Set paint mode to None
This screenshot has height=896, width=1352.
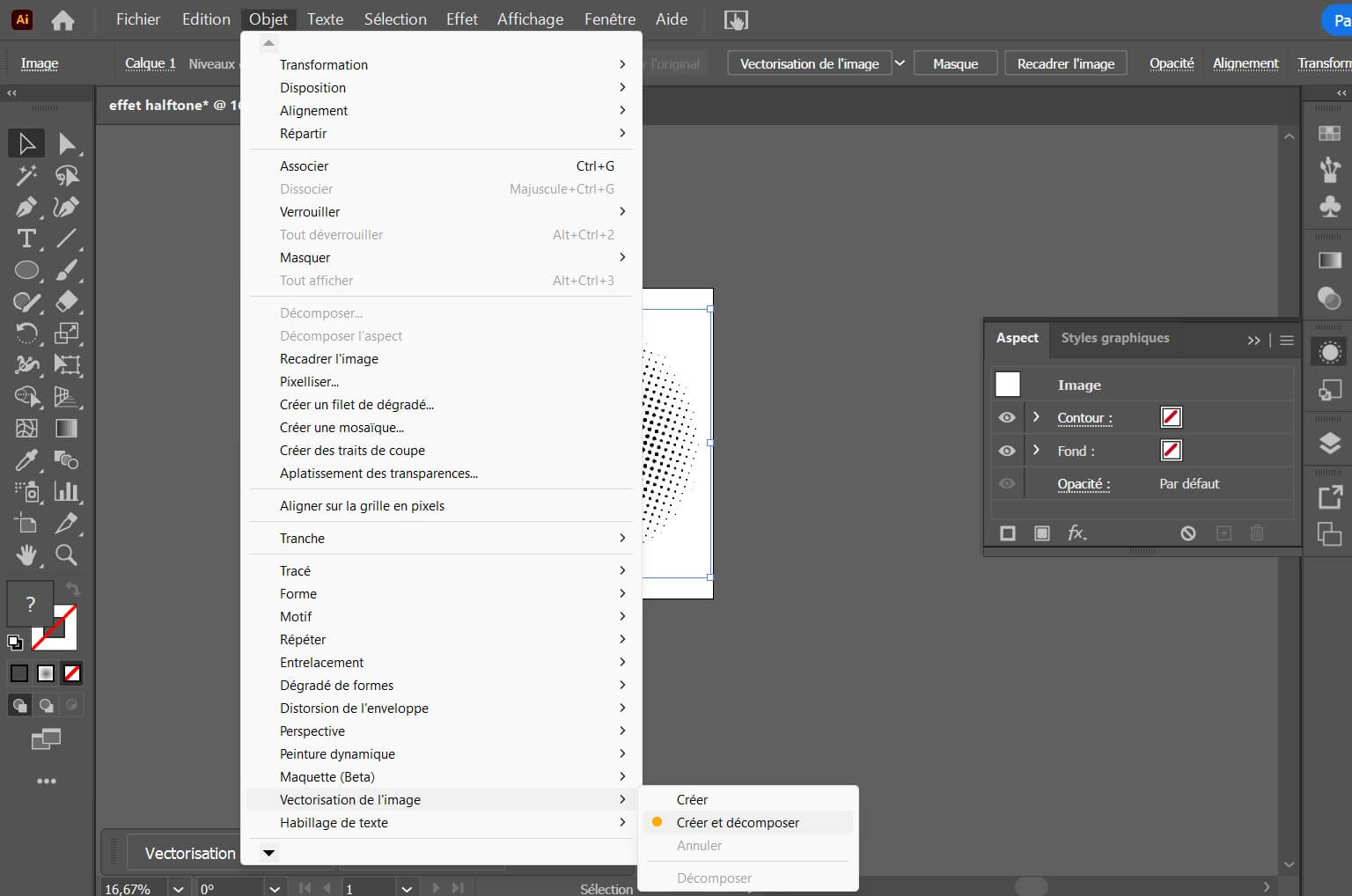(73, 673)
